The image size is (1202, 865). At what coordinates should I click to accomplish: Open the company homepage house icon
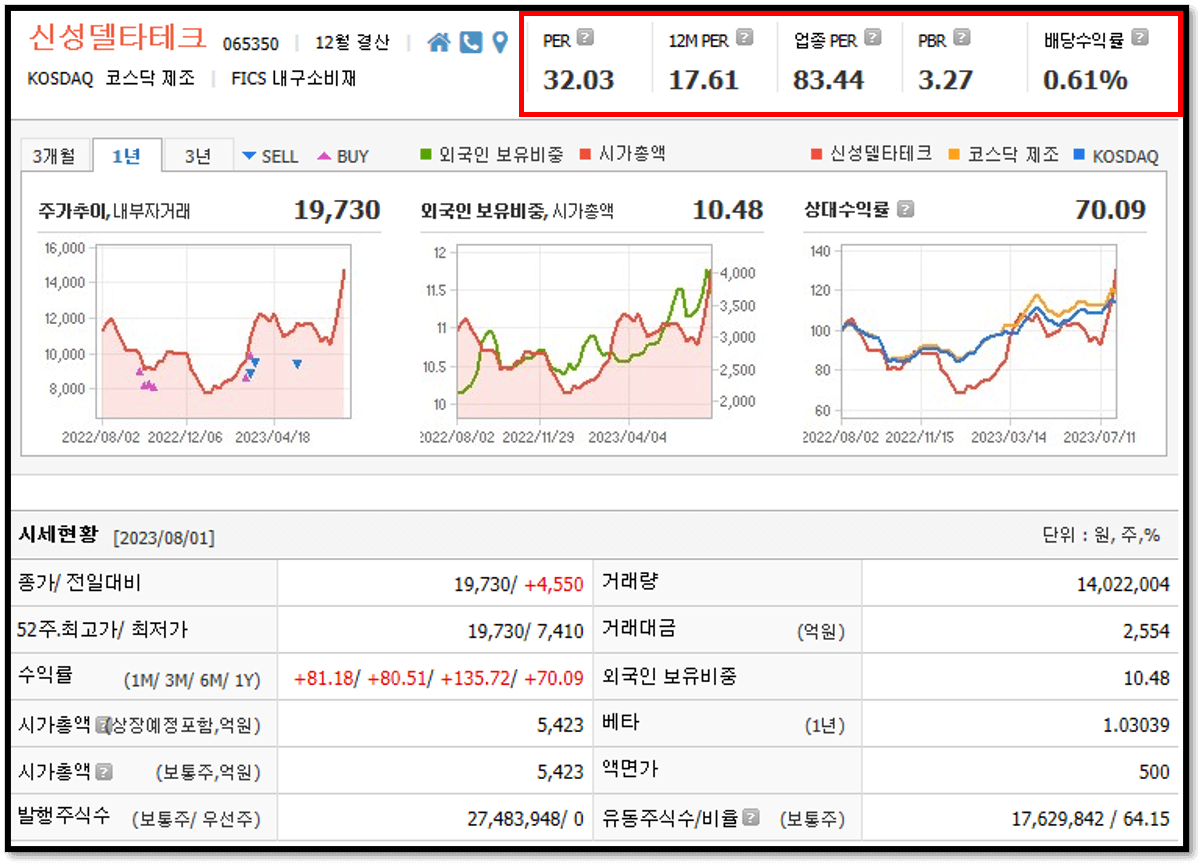(x=439, y=42)
